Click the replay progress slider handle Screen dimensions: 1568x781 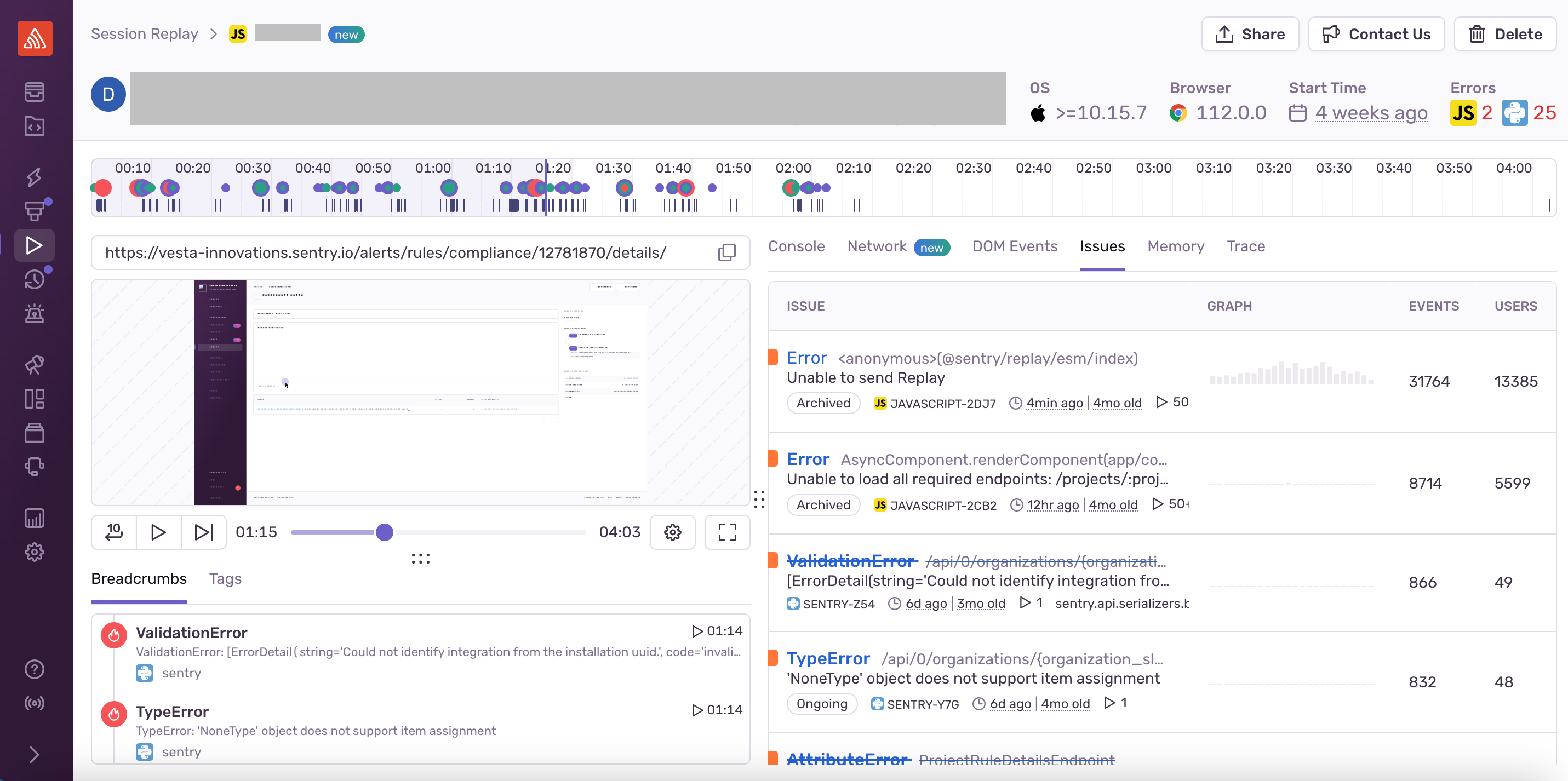[385, 533]
